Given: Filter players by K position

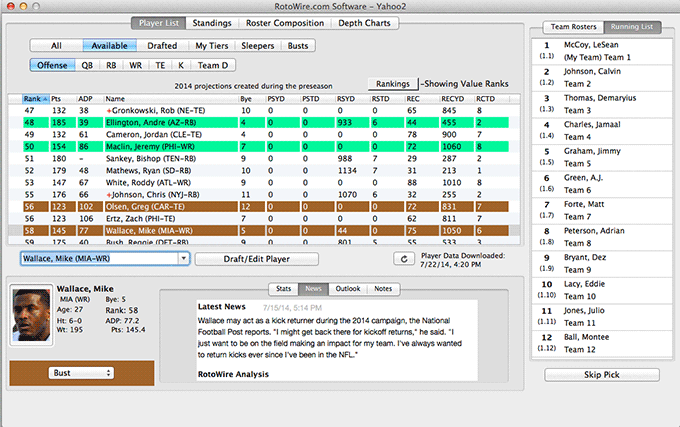Looking at the screenshot, I should point(181,65).
